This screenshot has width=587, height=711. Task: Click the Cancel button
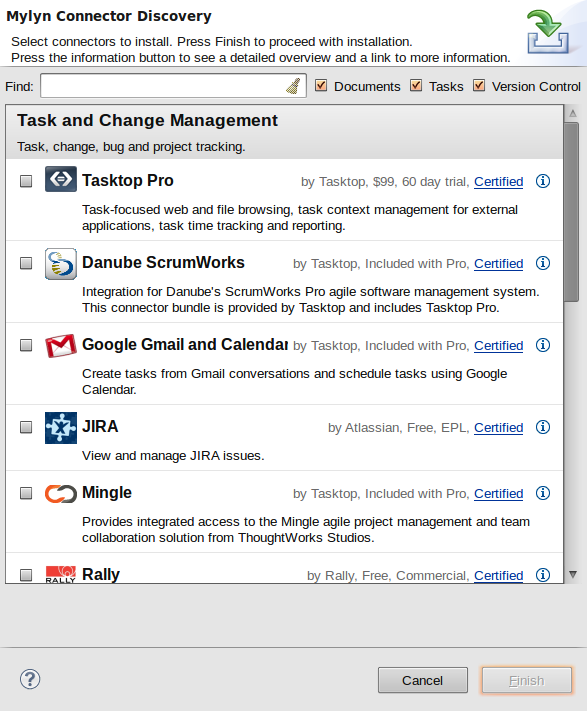pos(422,680)
